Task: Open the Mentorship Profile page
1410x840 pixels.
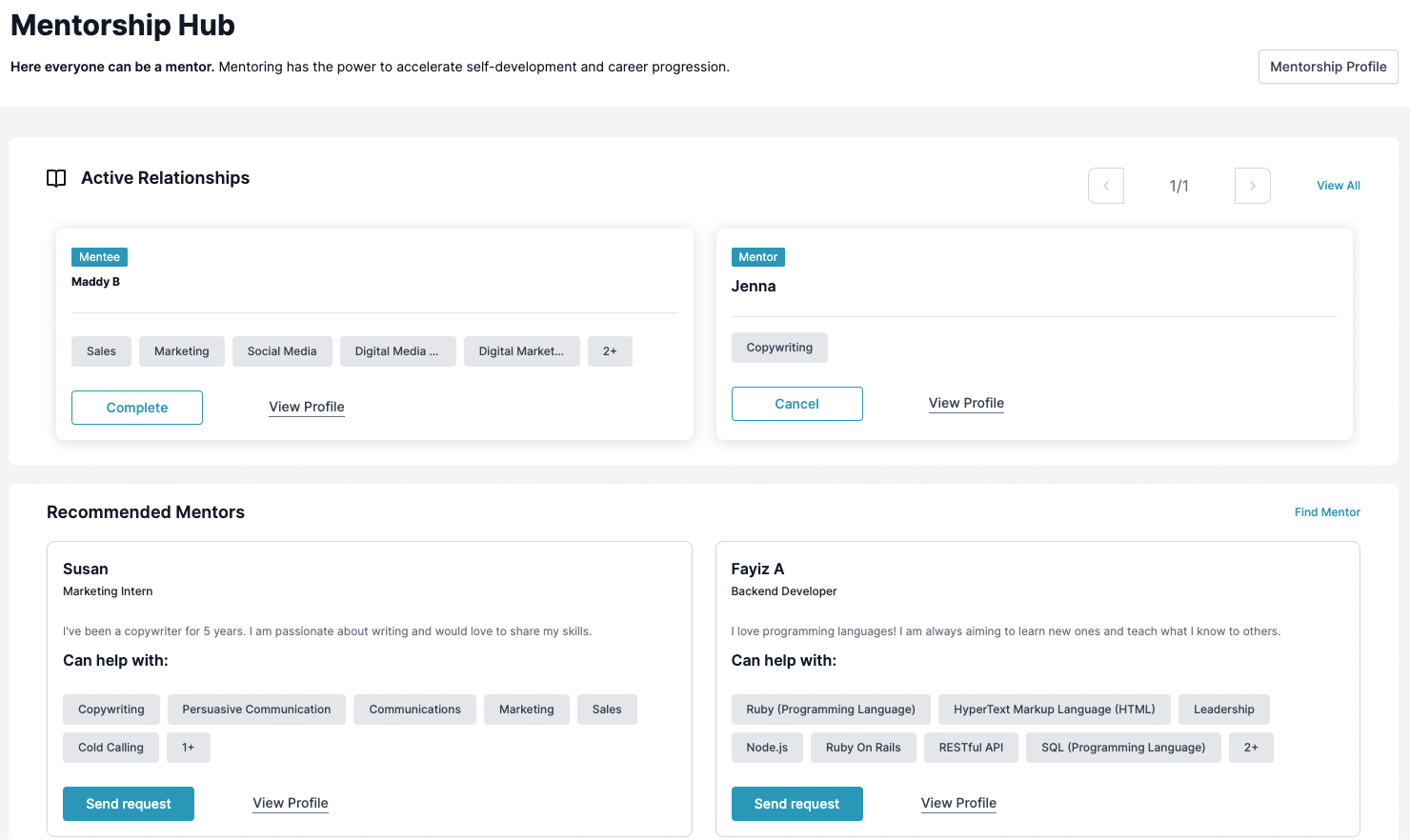Action: (x=1327, y=67)
